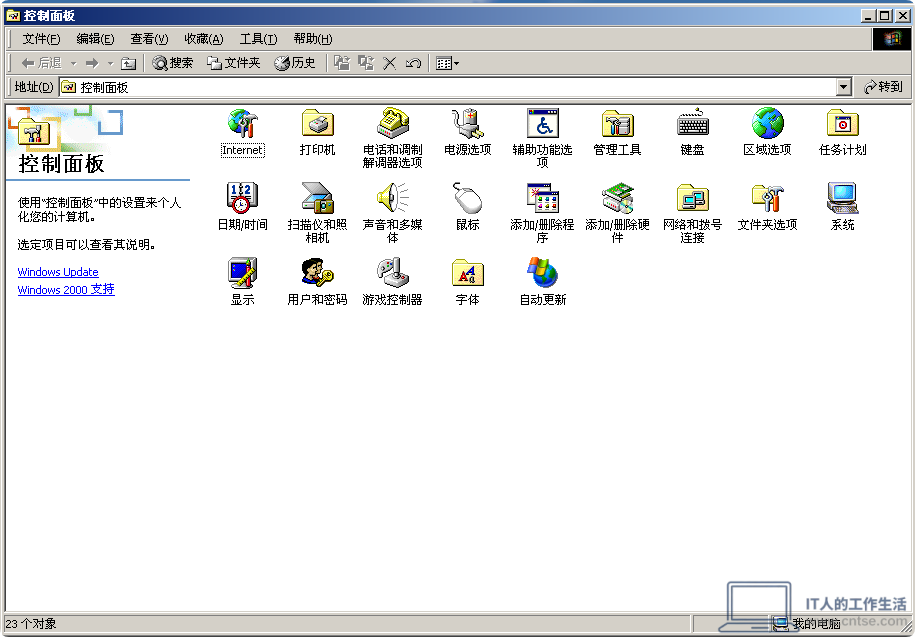Go up one folder level
This screenshot has height=637, width=915.
click(128, 63)
